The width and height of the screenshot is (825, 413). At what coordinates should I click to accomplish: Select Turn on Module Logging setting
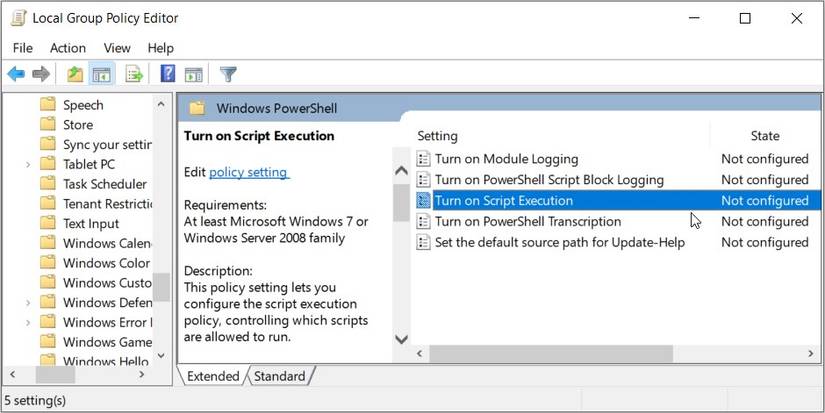click(506, 159)
